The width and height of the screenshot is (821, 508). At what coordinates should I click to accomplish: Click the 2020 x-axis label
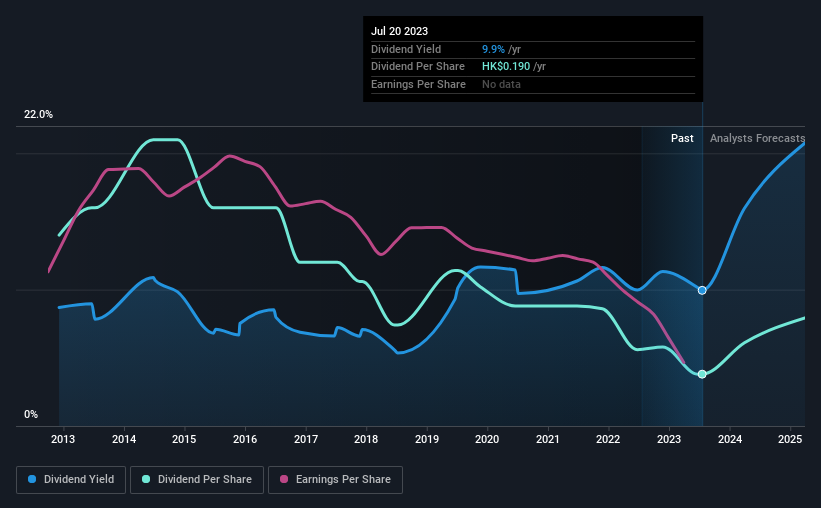pos(487,439)
